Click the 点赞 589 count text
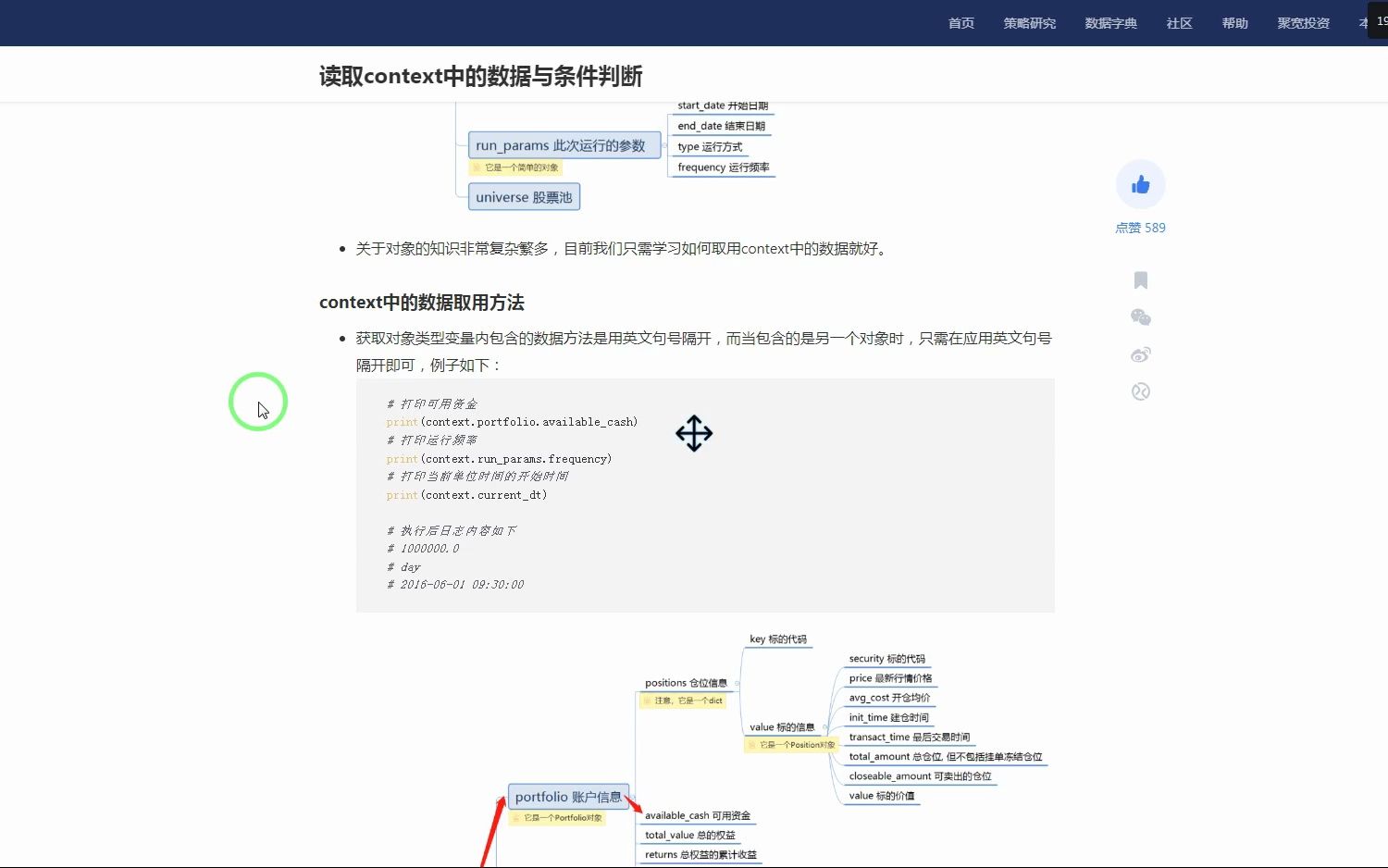Image resolution: width=1388 pixels, height=868 pixels. [1140, 228]
